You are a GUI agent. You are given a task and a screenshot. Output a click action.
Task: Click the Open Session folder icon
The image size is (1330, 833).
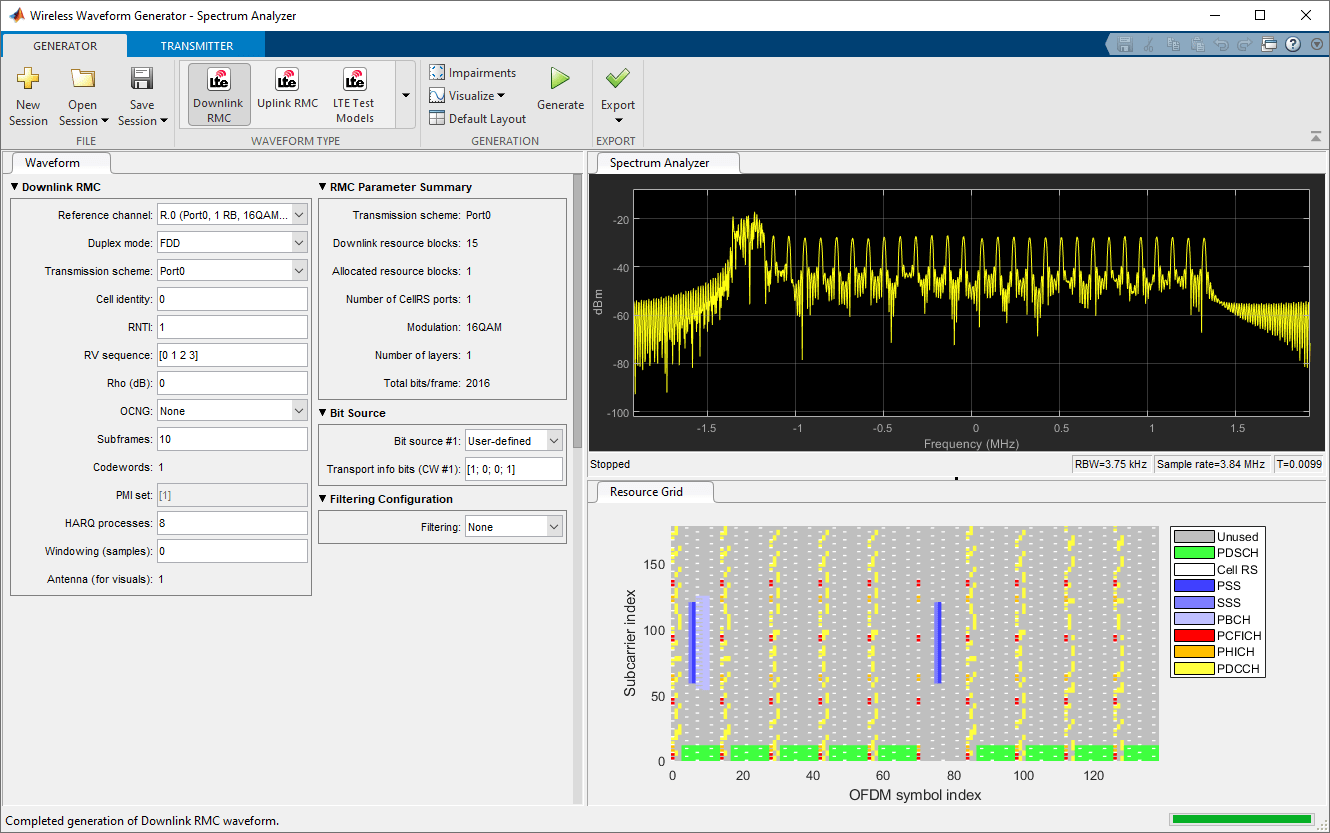pyautogui.click(x=82, y=80)
